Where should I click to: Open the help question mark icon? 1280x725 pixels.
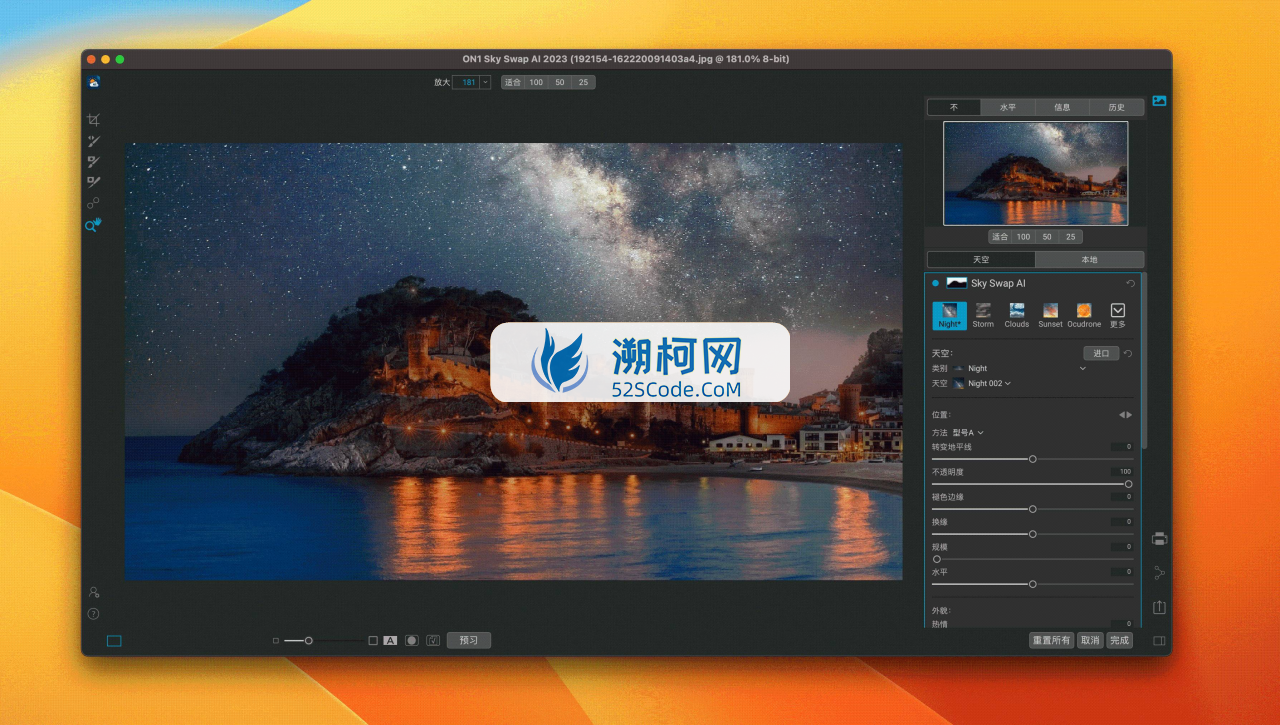93,614
